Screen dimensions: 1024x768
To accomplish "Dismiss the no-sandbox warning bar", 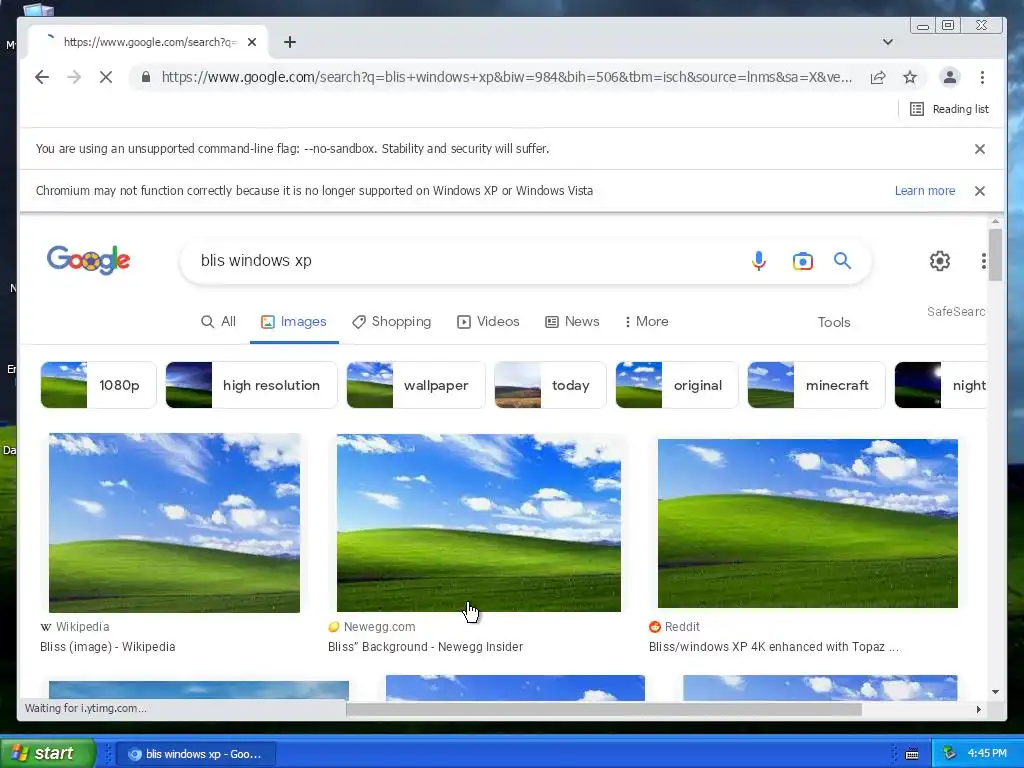I will click(x=980, y=149).
